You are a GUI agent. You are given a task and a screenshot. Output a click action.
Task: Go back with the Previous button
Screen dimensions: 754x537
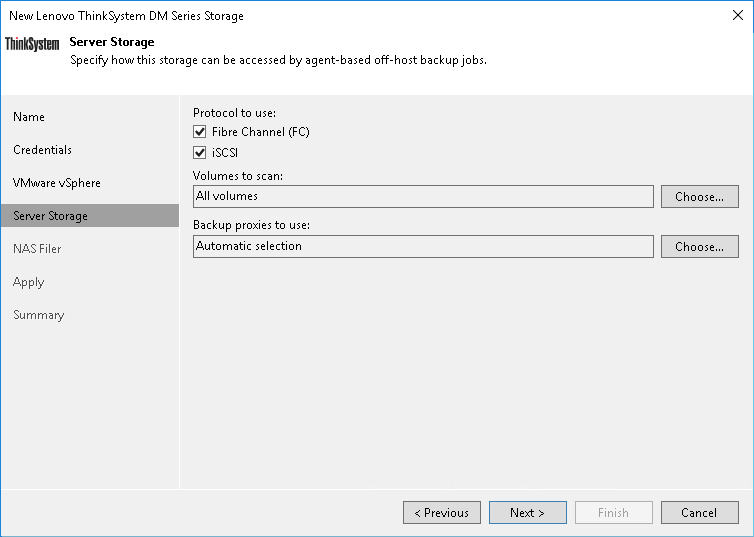441,513
